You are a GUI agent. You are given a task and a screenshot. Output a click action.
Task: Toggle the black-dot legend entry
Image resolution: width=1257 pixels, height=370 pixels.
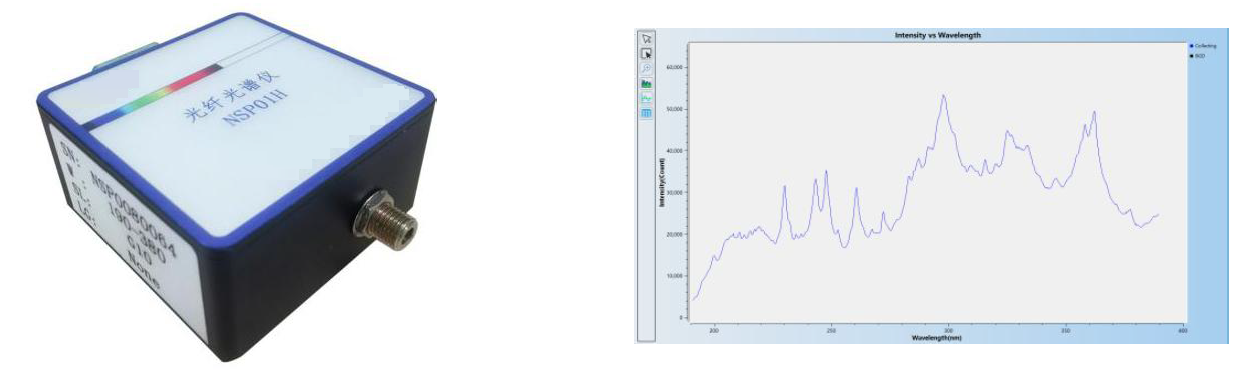1196,57
